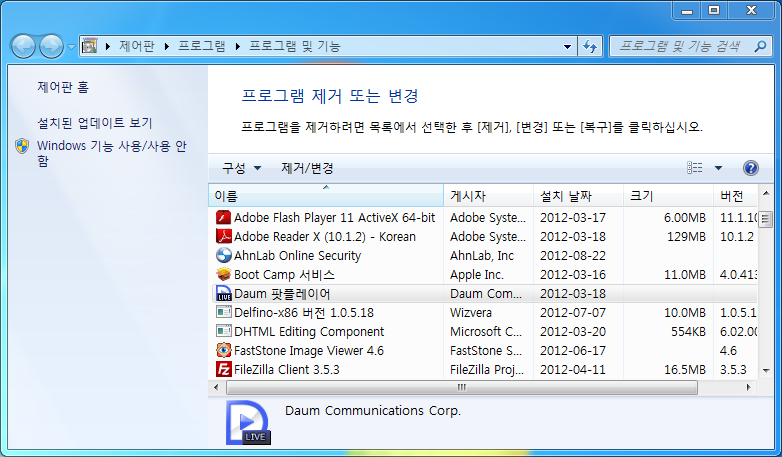Viewport: 782px width, 457px height.
Task: Open 설치된 업데이트 보기 link
Action: click(x=94, y=123)
